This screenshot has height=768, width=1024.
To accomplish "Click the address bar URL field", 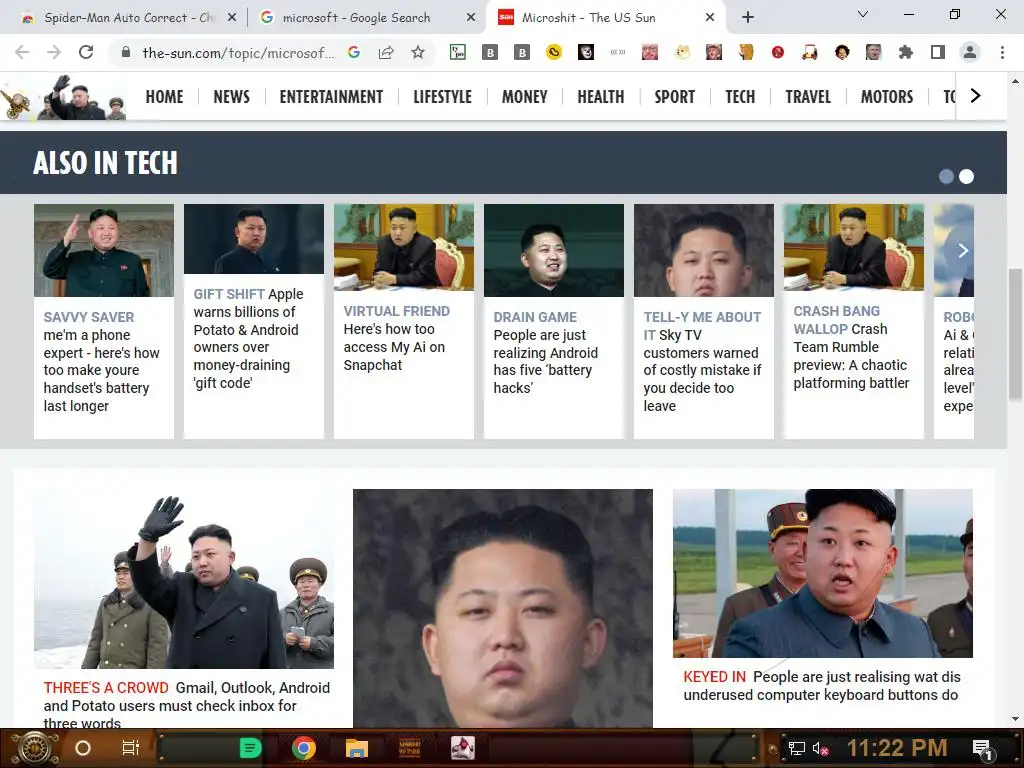I will 238,52.
